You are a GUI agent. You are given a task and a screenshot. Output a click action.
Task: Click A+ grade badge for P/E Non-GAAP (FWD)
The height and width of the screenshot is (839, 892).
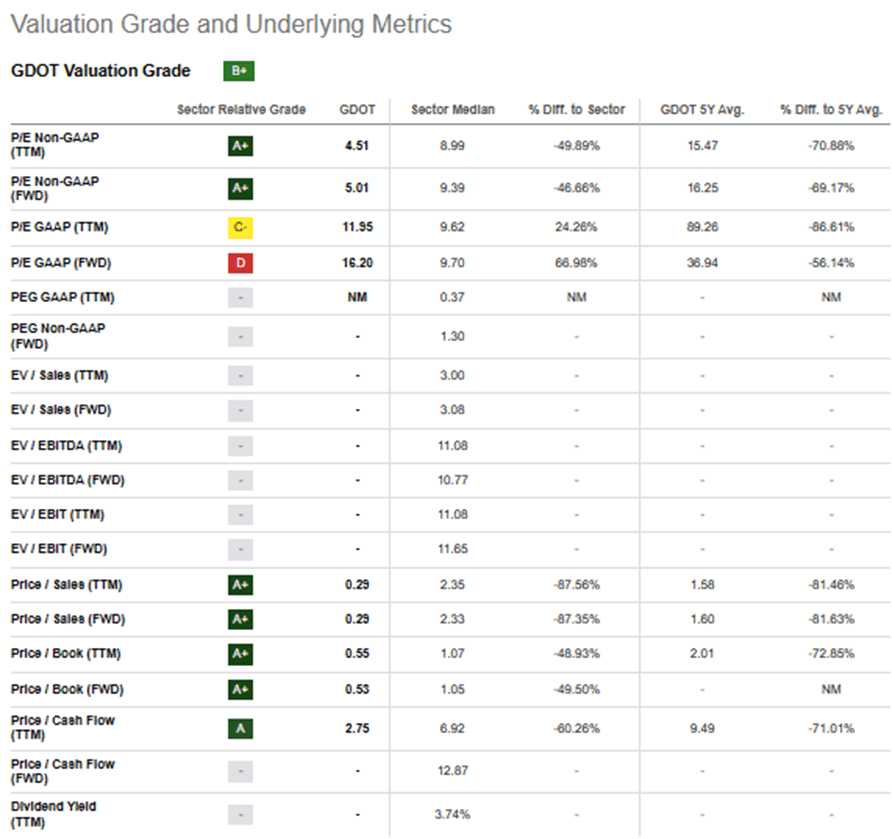(x=241, y=188)
